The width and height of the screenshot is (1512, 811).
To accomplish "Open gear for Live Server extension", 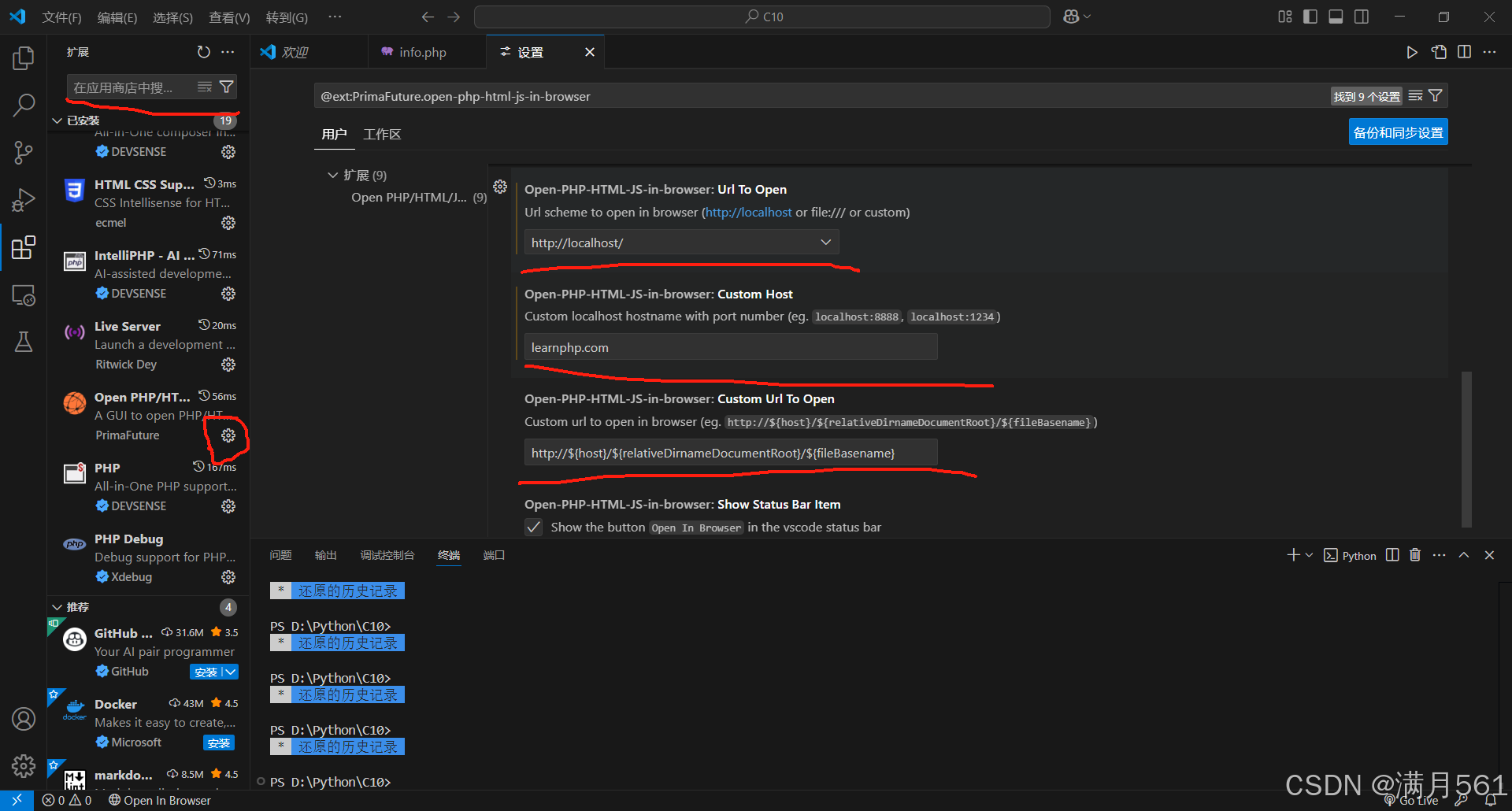I will (228, 365).
